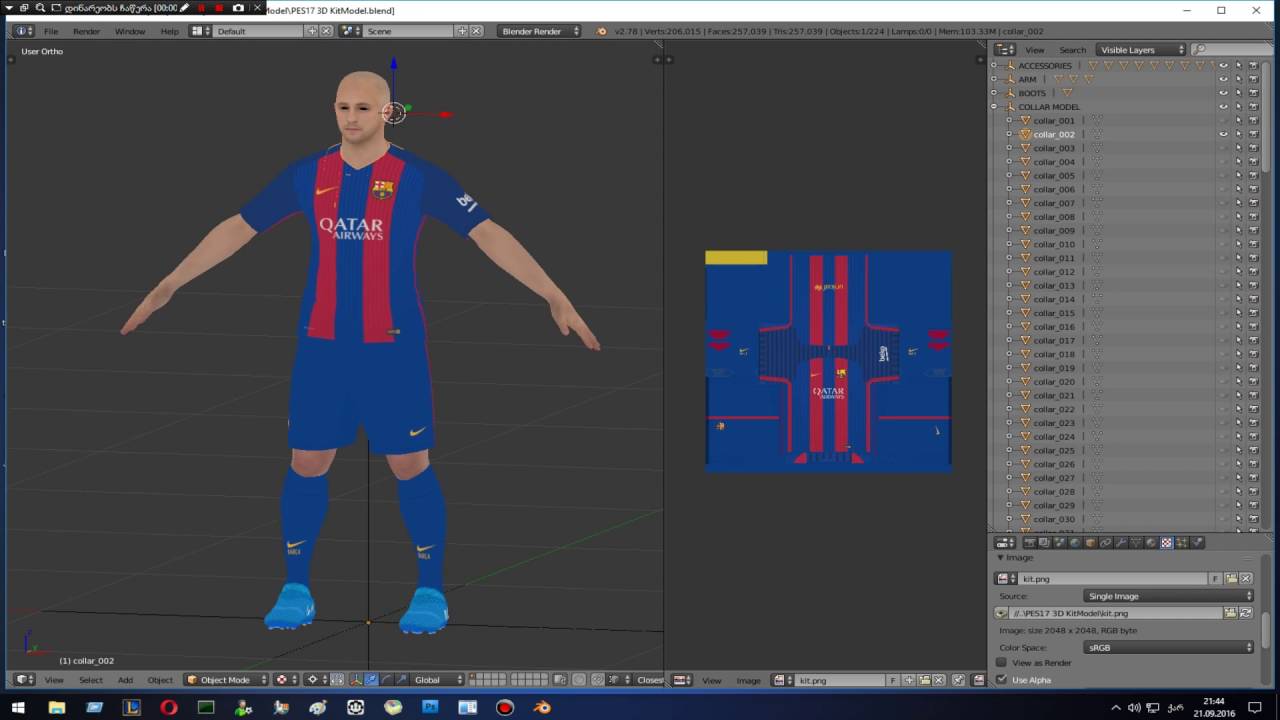Select collar_010 in the outliner

point(1054,244)
